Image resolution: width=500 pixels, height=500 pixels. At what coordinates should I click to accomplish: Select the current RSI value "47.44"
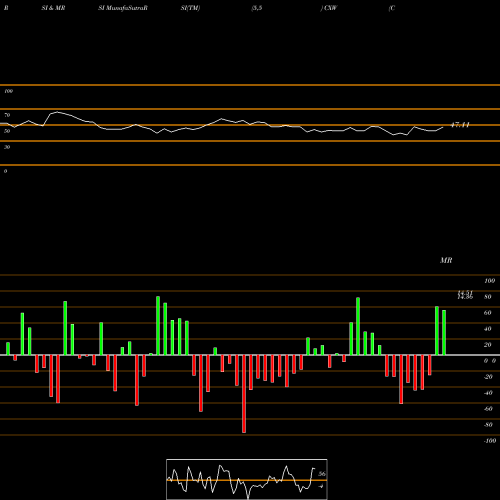tap(460, 125)
